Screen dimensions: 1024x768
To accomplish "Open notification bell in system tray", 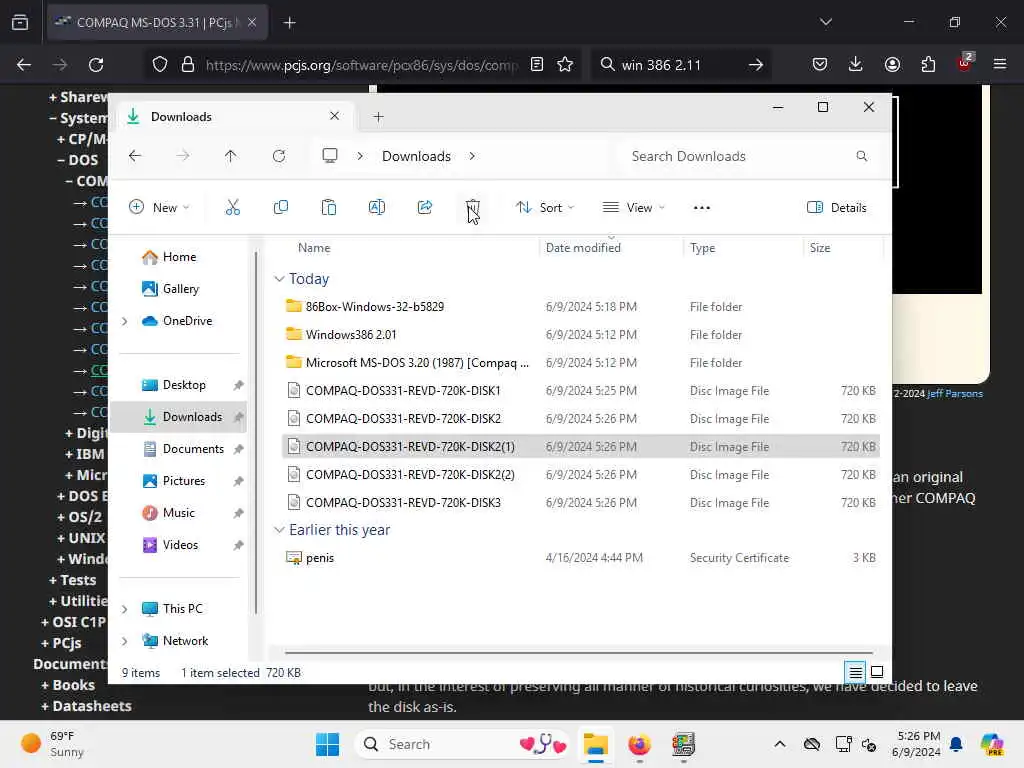I will click(x=956, y=744).
